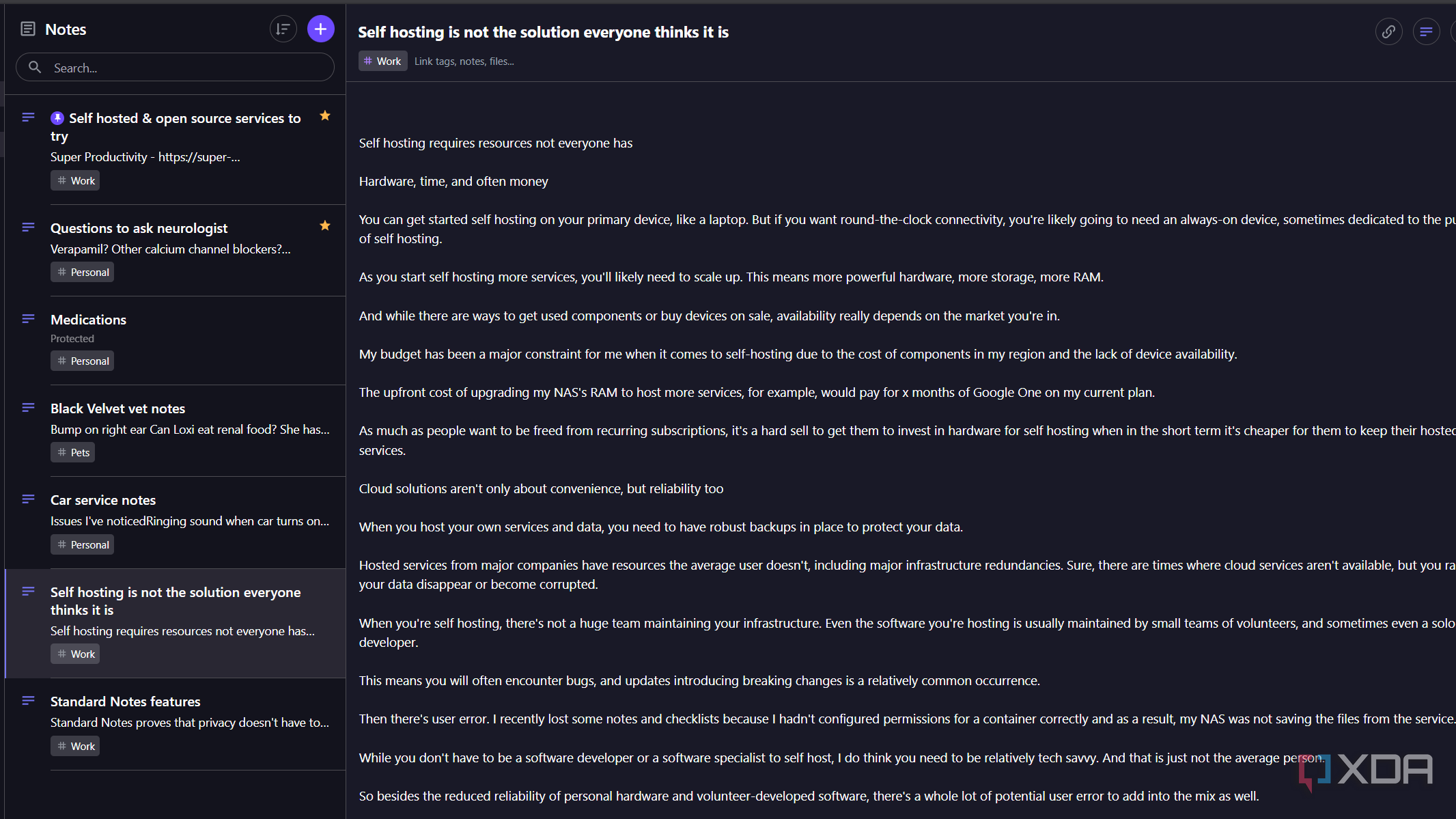Click the purple create new note button
This screenshot has width=1456, height=819.
pyautogui.click(x=320, y=29)
